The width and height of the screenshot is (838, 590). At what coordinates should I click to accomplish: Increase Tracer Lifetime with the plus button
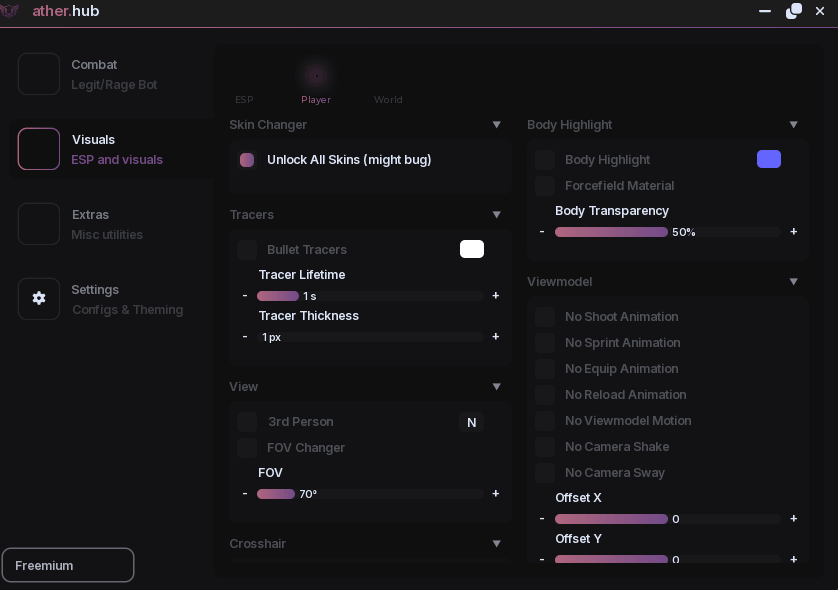(x=495, y=296)
